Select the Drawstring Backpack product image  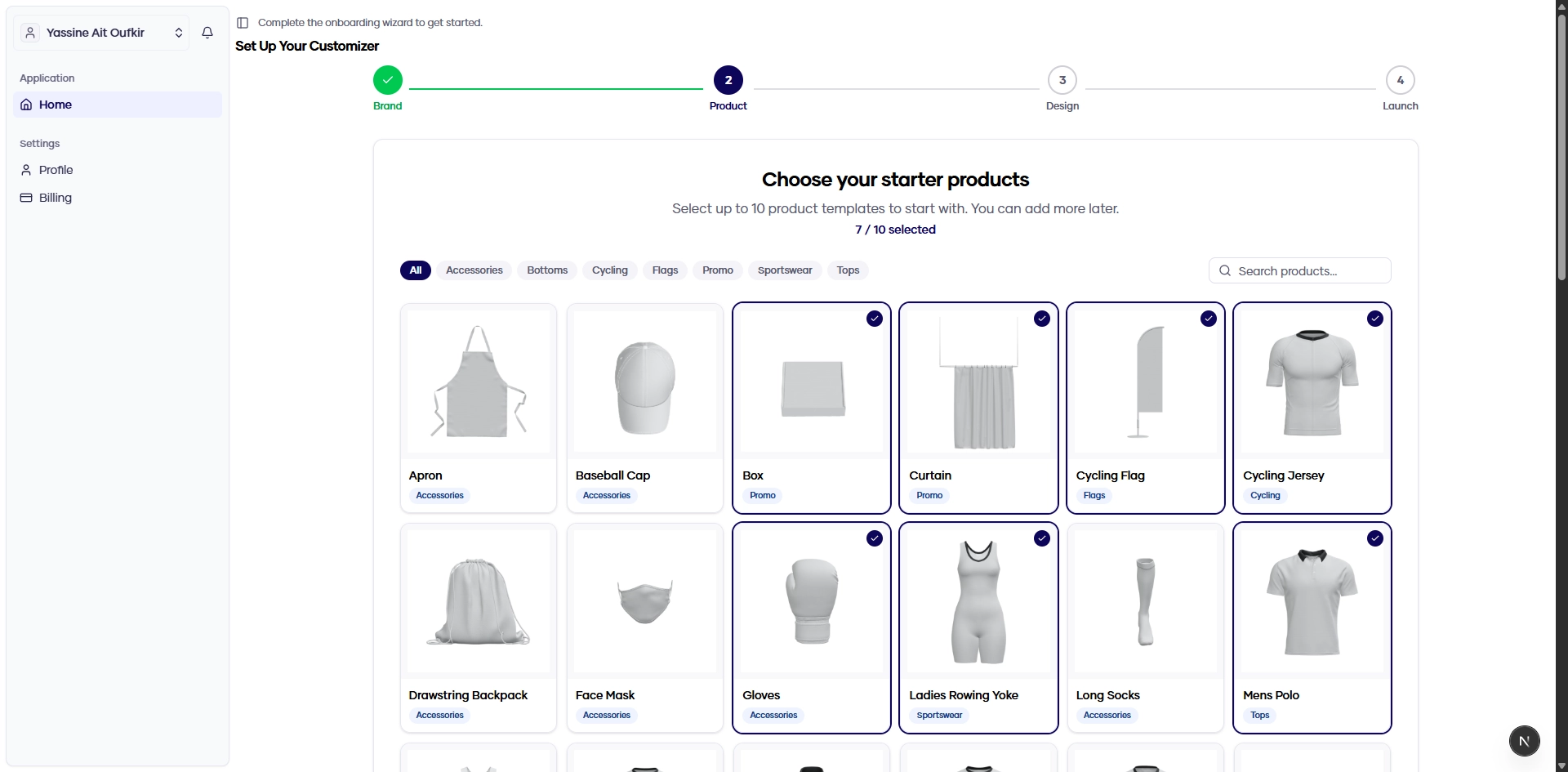(x=479, y=601)
